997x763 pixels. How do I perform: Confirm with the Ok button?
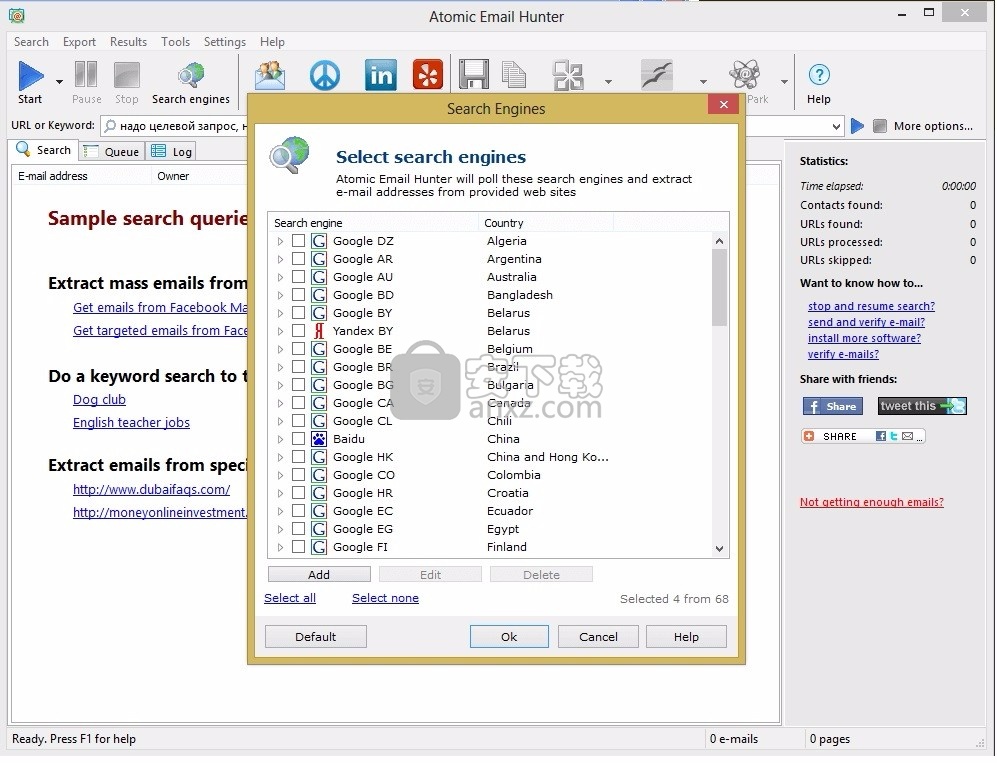tap(509, 636)
